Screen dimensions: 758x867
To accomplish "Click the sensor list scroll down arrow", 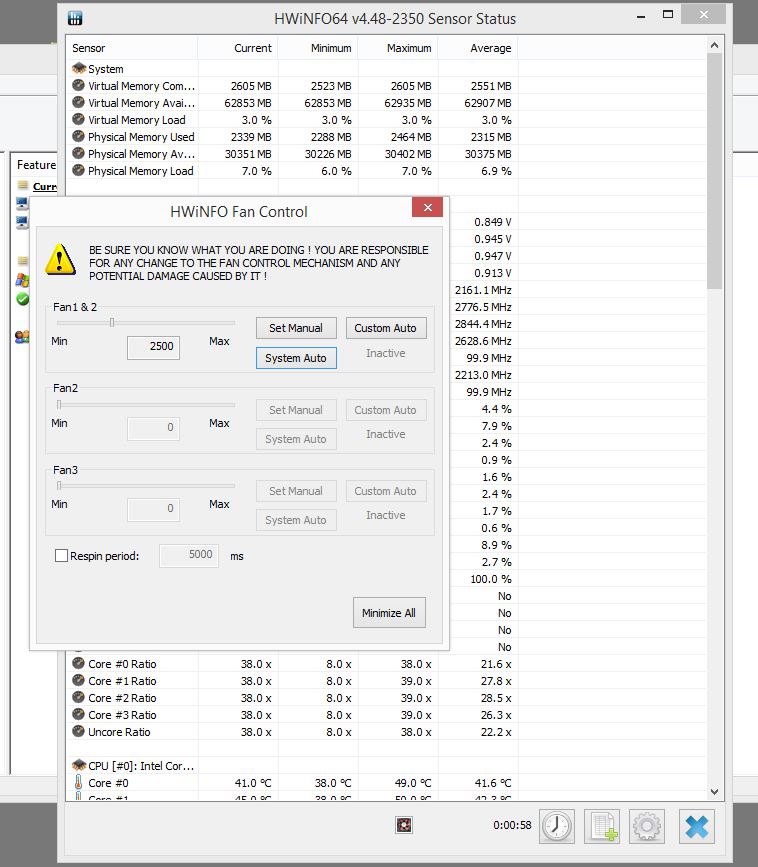I will coord(714,792).
